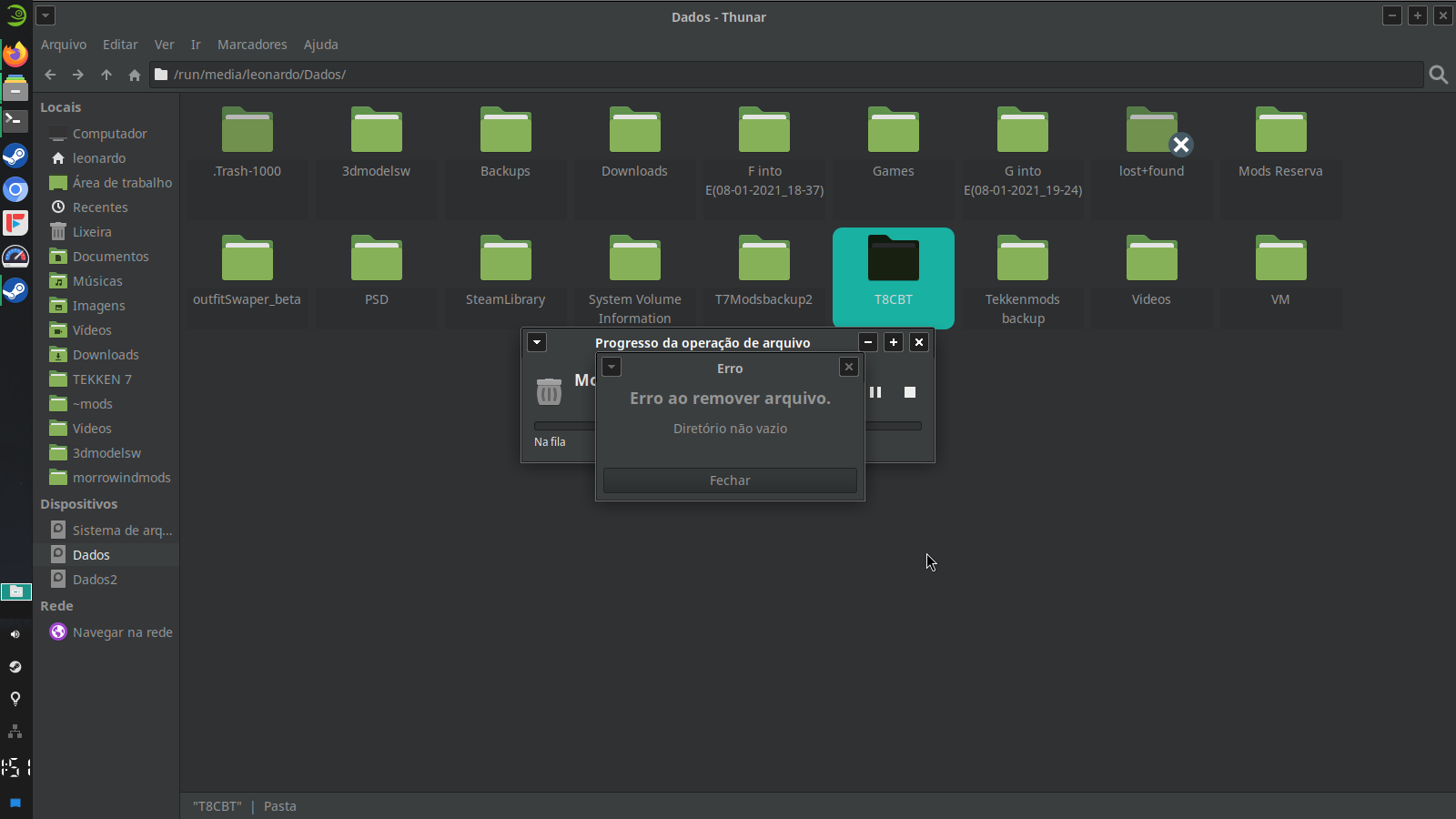Screen dimensions: 1456x819
Task: Stop the file operation
Action: (909, 392)
